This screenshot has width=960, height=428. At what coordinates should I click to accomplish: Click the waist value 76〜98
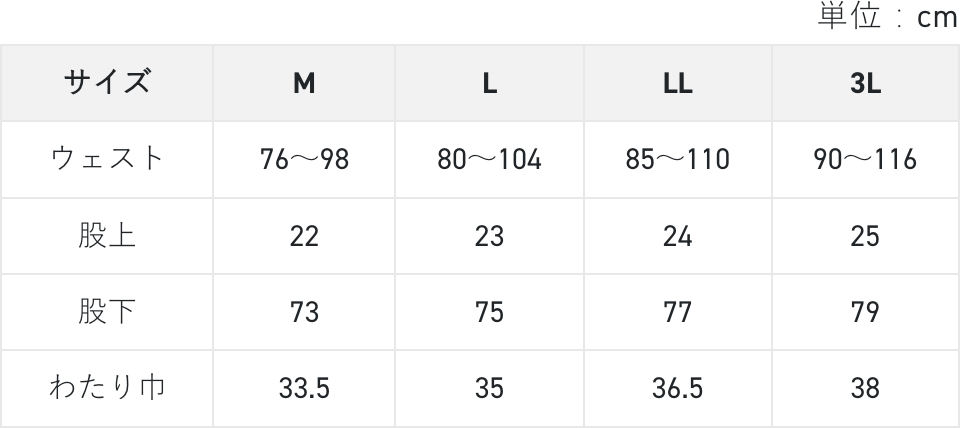point(304,160)
